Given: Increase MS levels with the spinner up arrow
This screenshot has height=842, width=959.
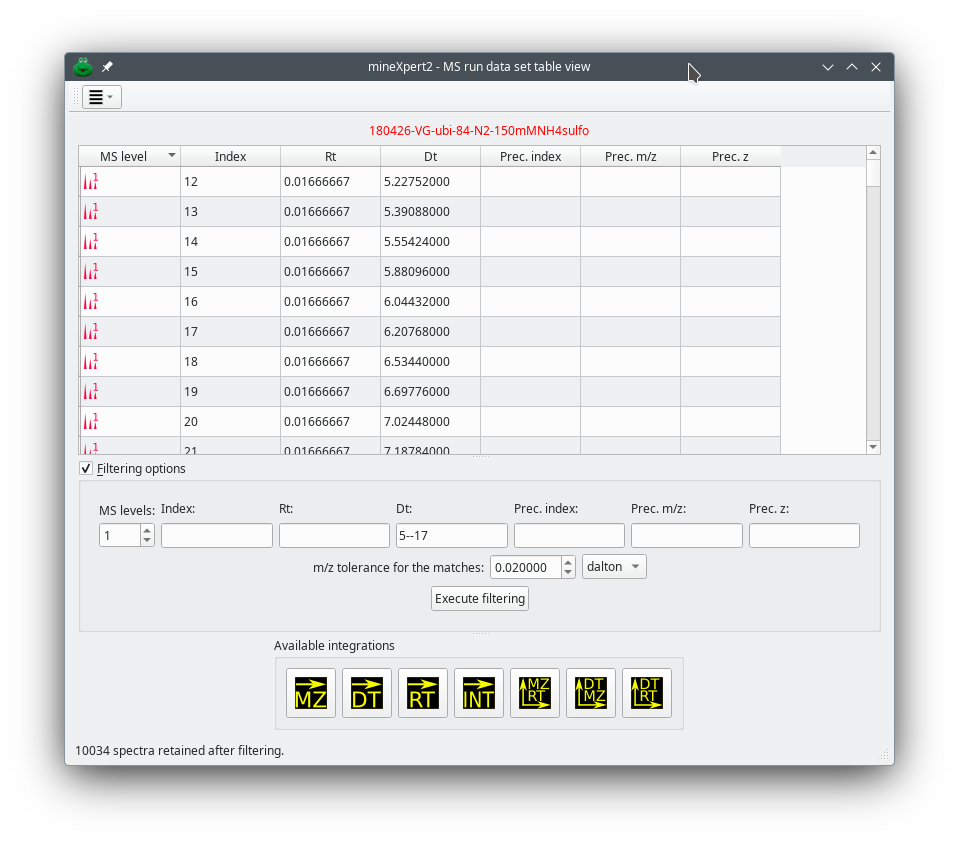Looking at the screenshot, I should (146, 530).
